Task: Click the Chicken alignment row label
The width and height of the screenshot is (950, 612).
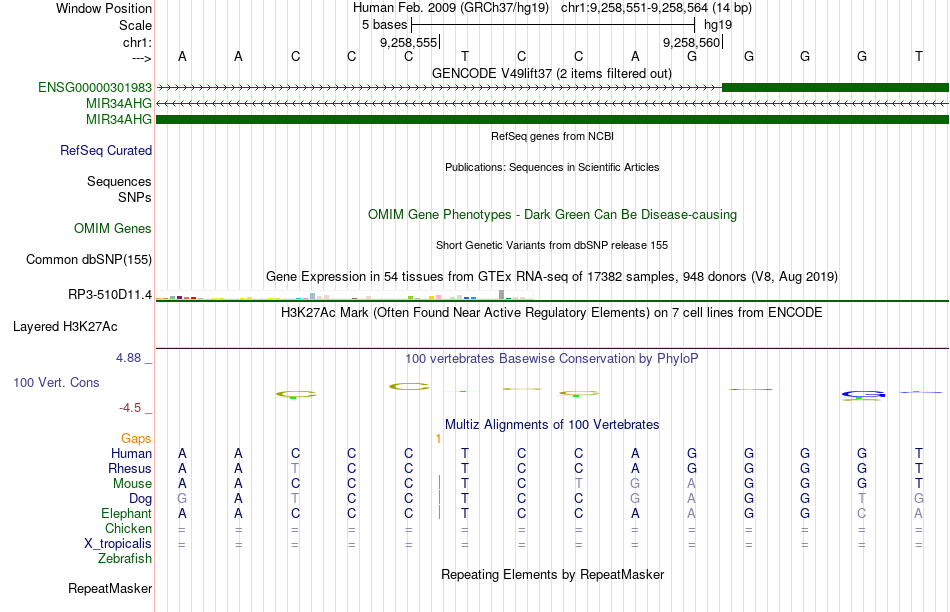Action: coord(128,528)
